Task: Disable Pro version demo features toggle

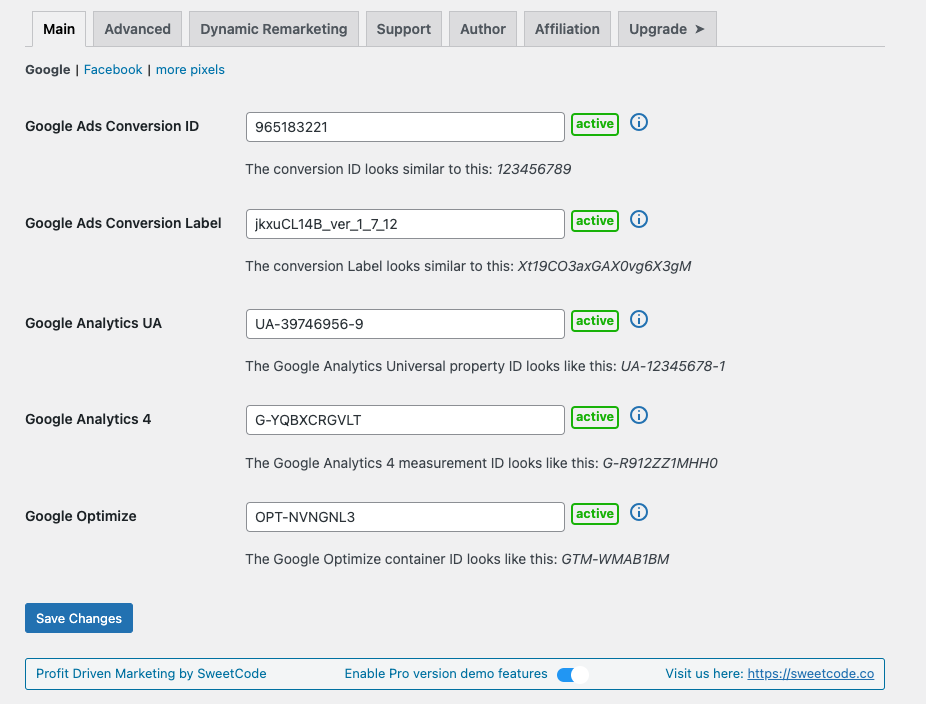Action: click(x=572, y=674)
